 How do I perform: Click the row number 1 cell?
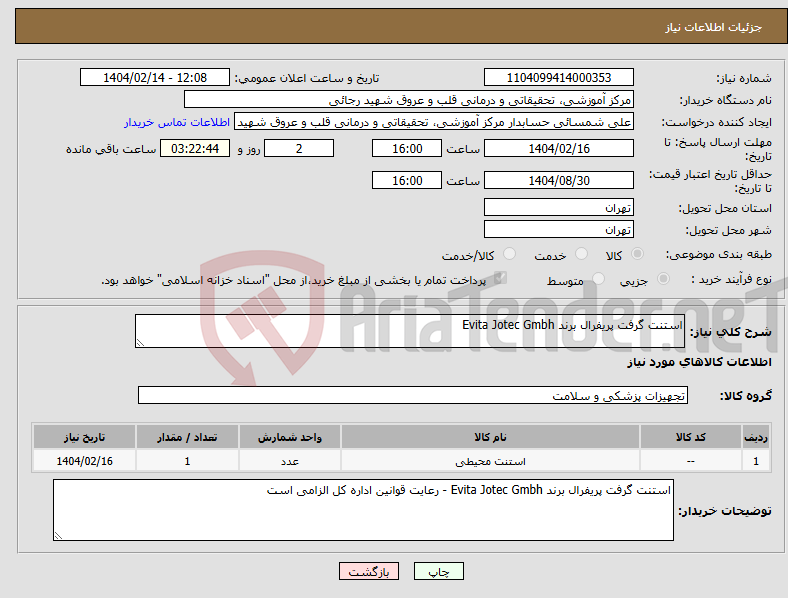point(756,461)
